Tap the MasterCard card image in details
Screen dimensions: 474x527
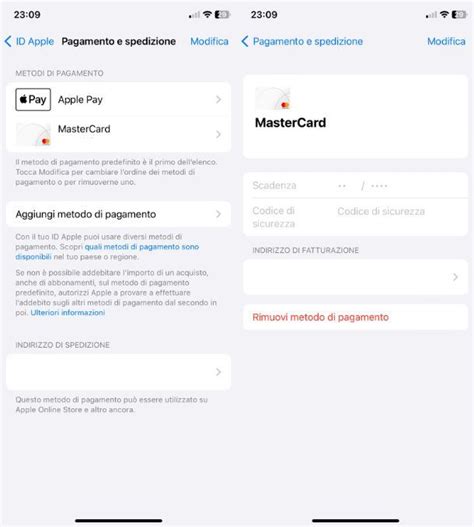[273, 98]
